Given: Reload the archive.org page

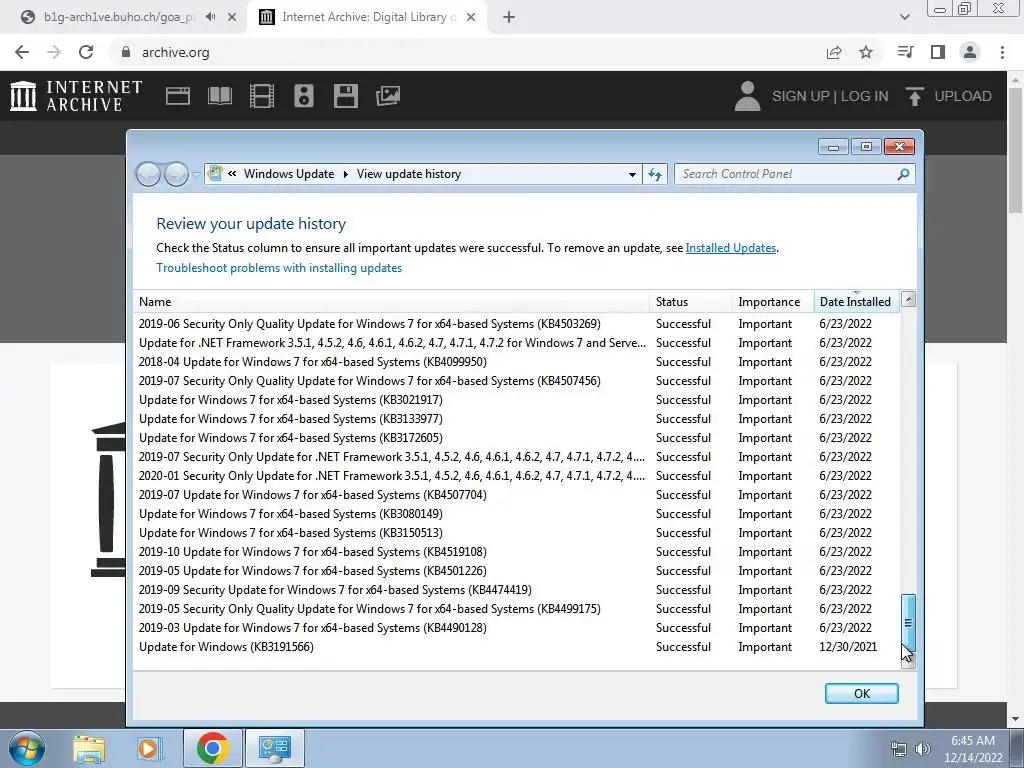Looking at the screenshot, I should tap(86, 52).
